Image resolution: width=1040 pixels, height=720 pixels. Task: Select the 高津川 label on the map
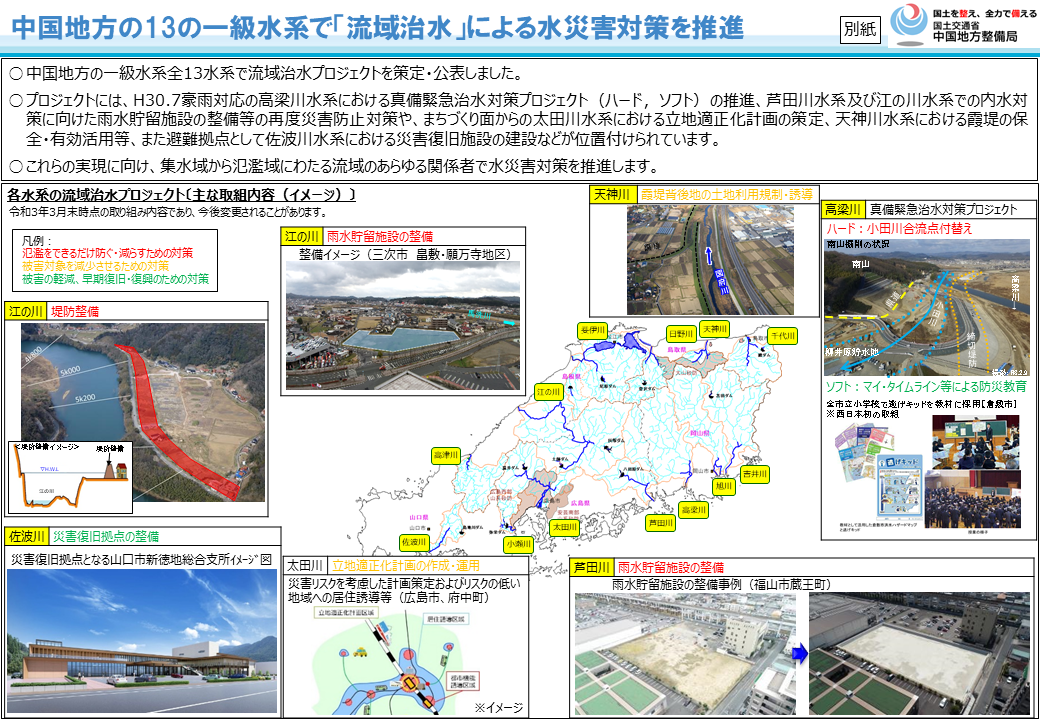coord(446,455)
